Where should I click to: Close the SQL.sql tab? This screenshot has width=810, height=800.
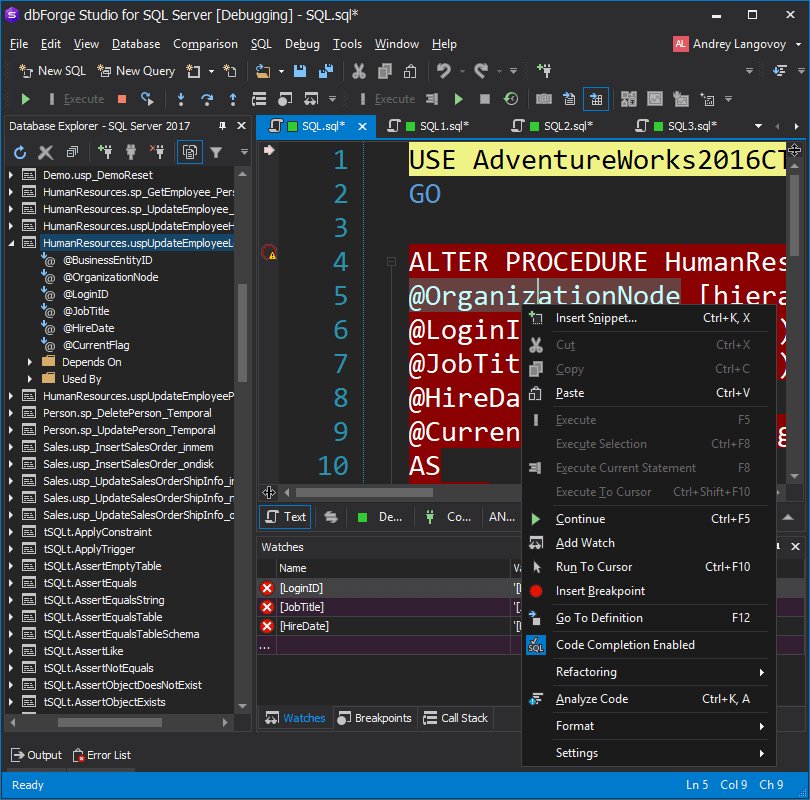[x=363, y=126]
